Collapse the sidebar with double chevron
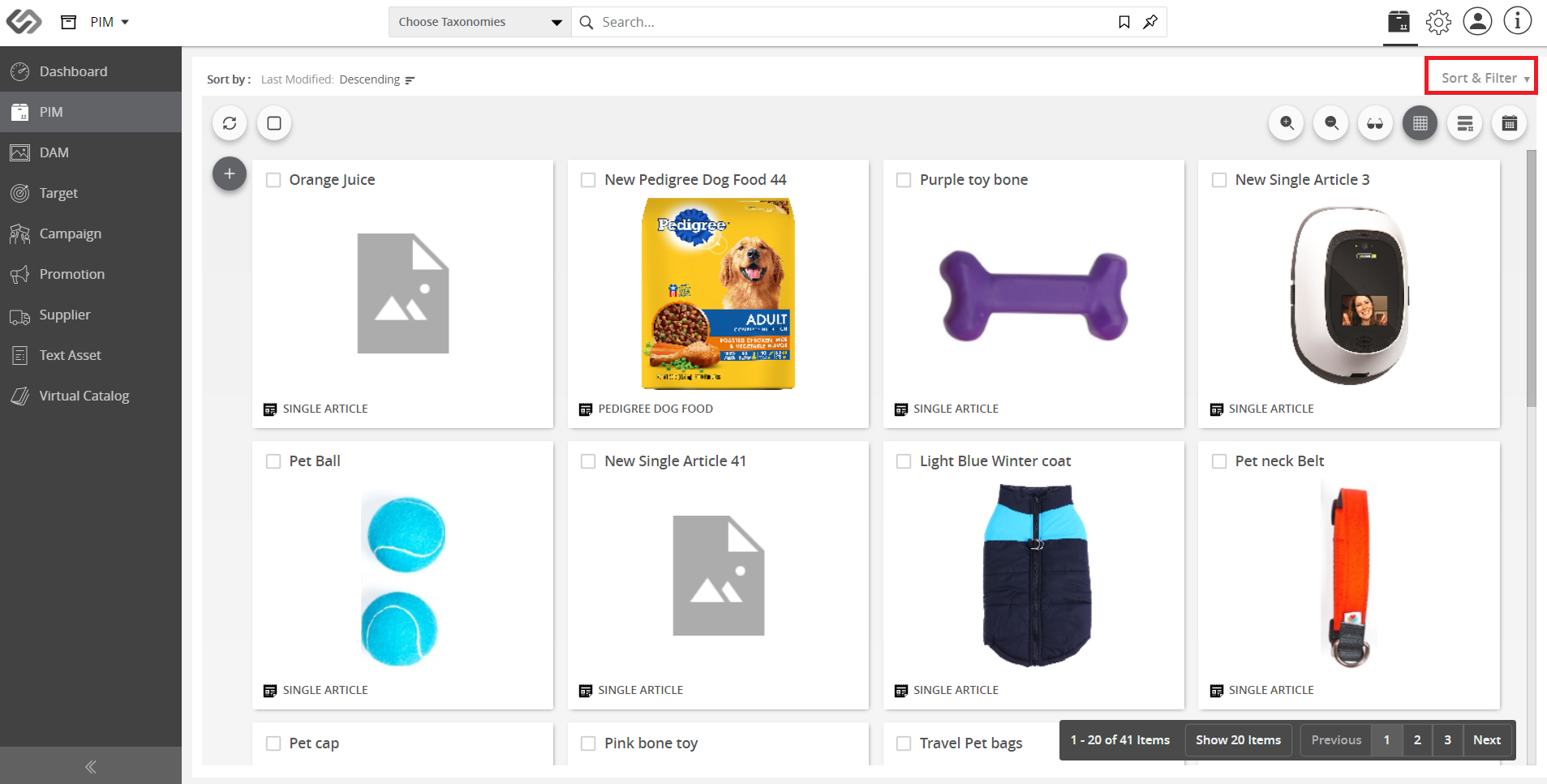 point(91,766)
